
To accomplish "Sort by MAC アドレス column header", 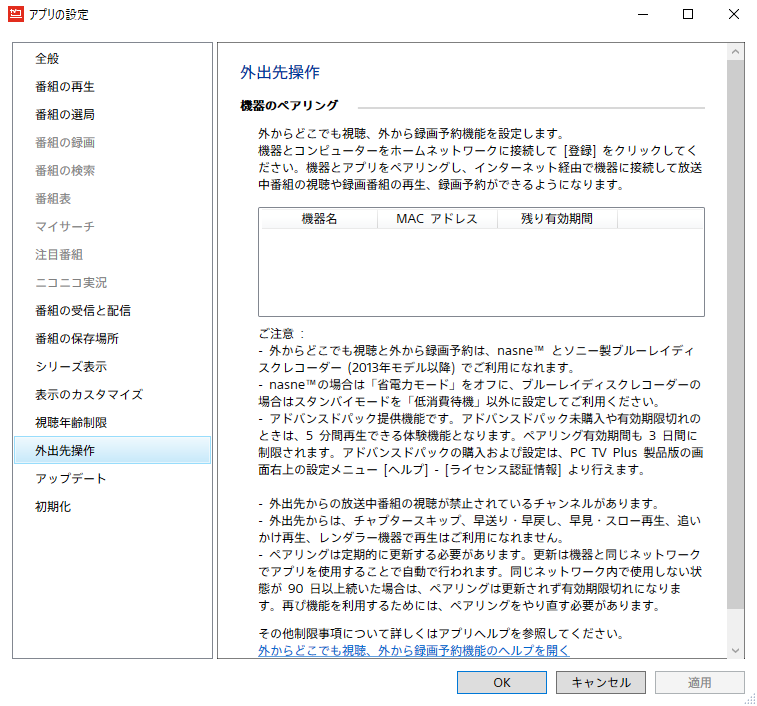I will (x=437, y=219).
